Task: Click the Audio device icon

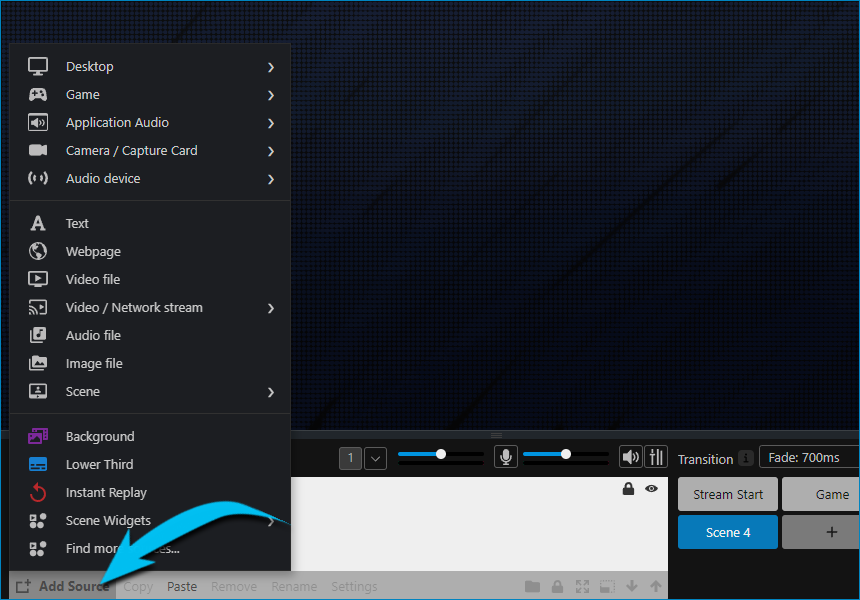Action: coord(38,178)
